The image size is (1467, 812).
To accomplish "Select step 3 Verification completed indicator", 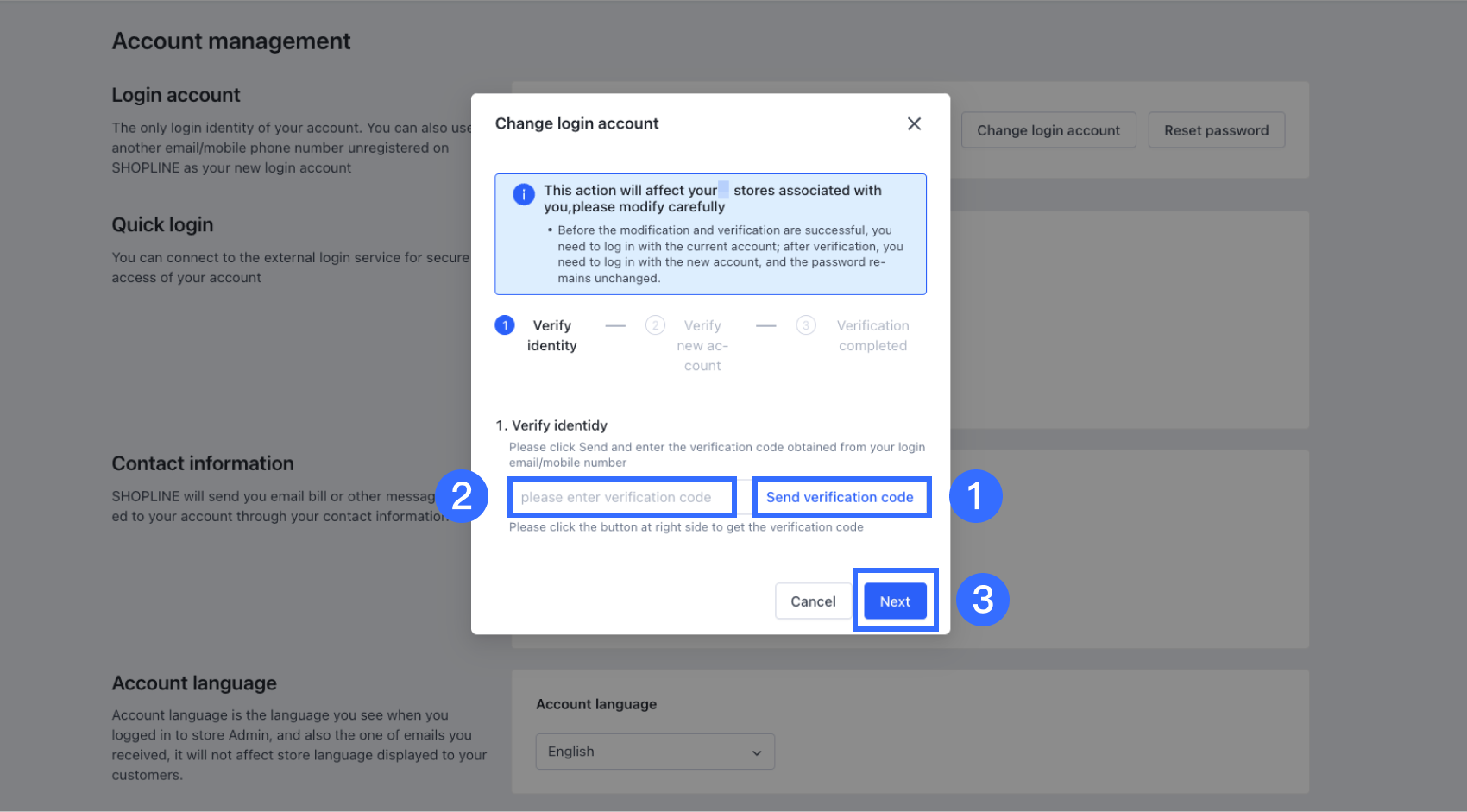I will pos(806,325).
